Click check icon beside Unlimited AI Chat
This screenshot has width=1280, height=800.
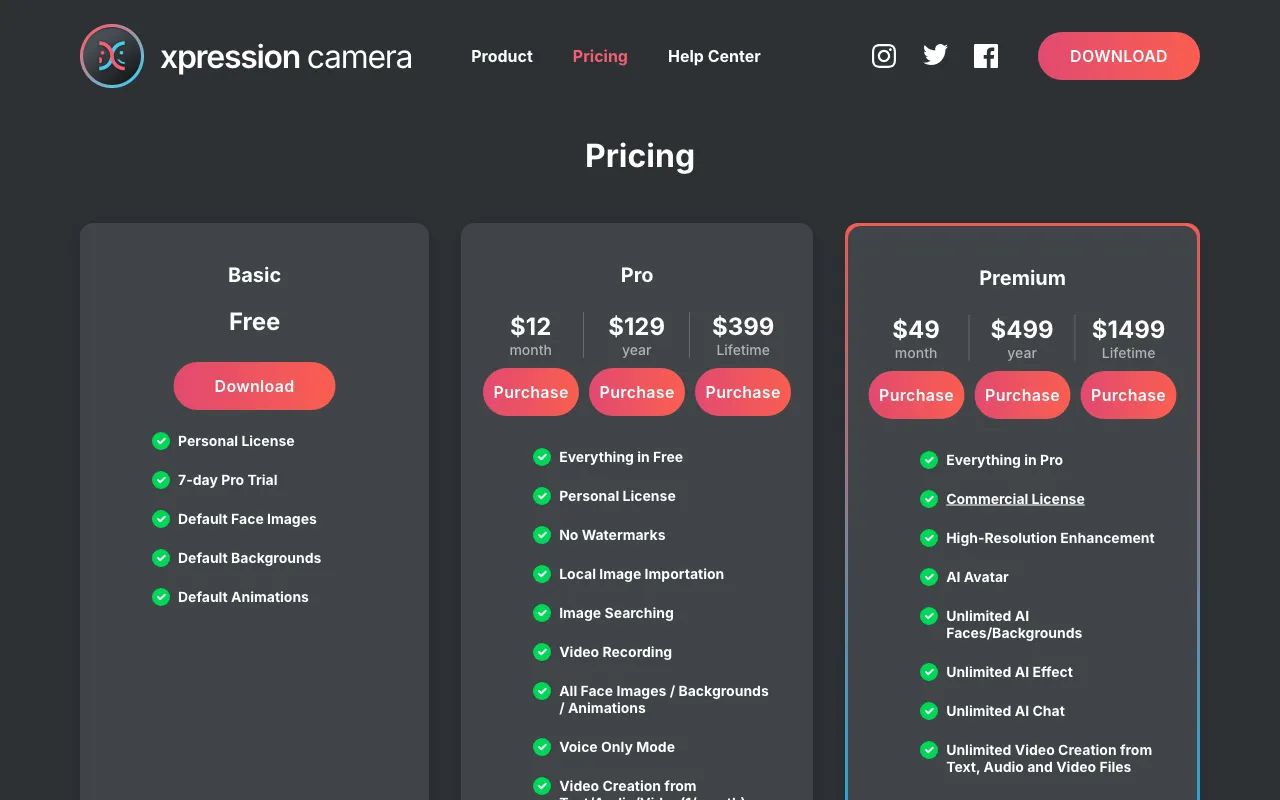point(929,711)
